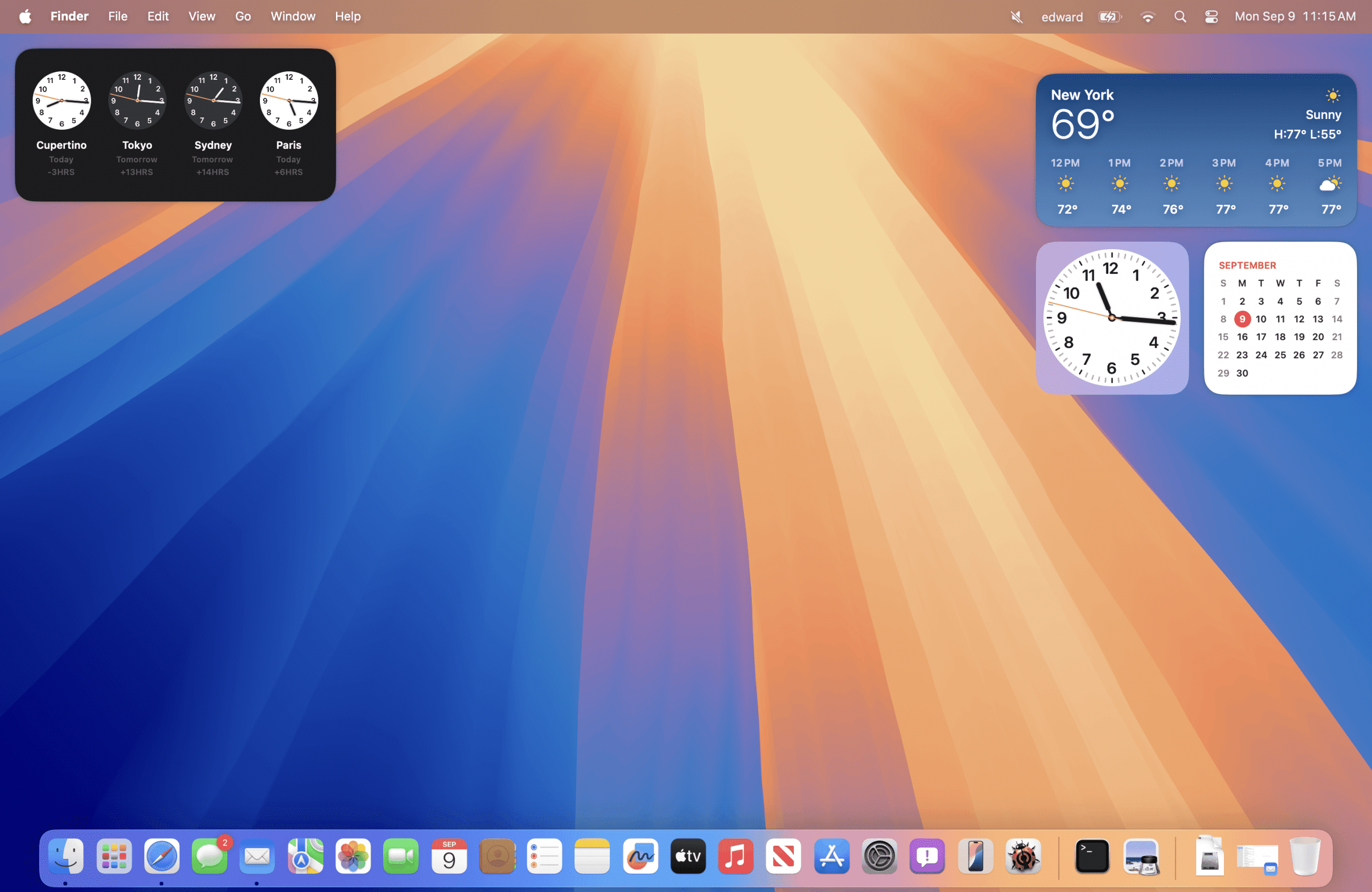Open Launchpad in the Dock

(114, 856)
